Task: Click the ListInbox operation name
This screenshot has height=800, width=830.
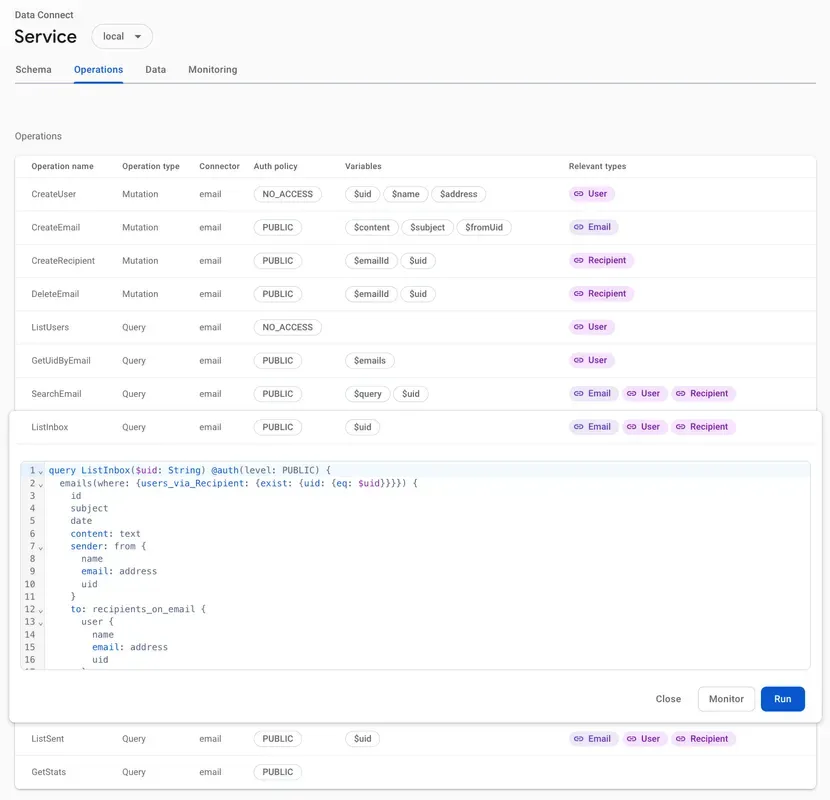Action: pos(50,427)
